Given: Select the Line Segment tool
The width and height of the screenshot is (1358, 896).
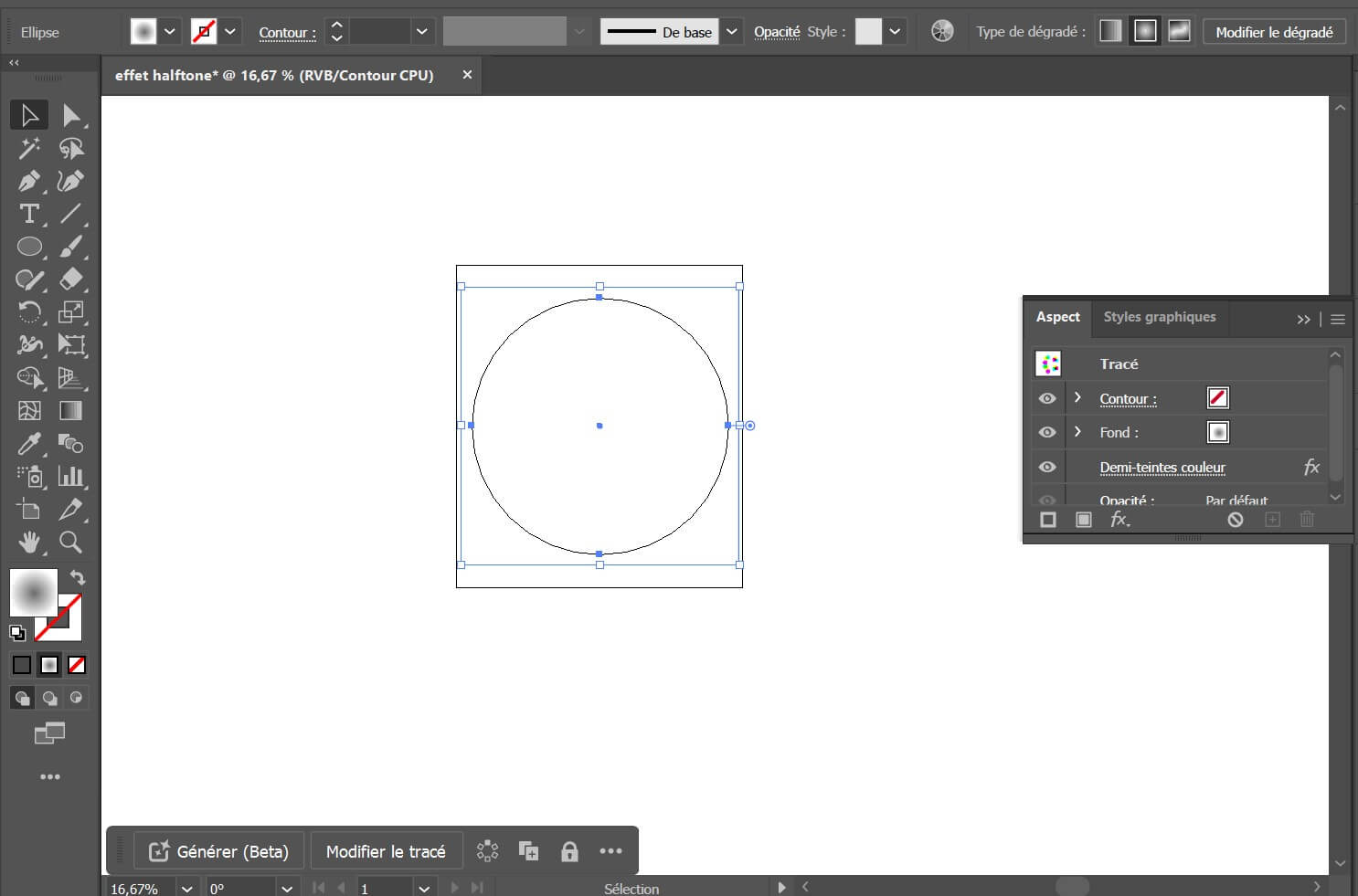Looking at the screenshot, I should click(x=71, y=214).
